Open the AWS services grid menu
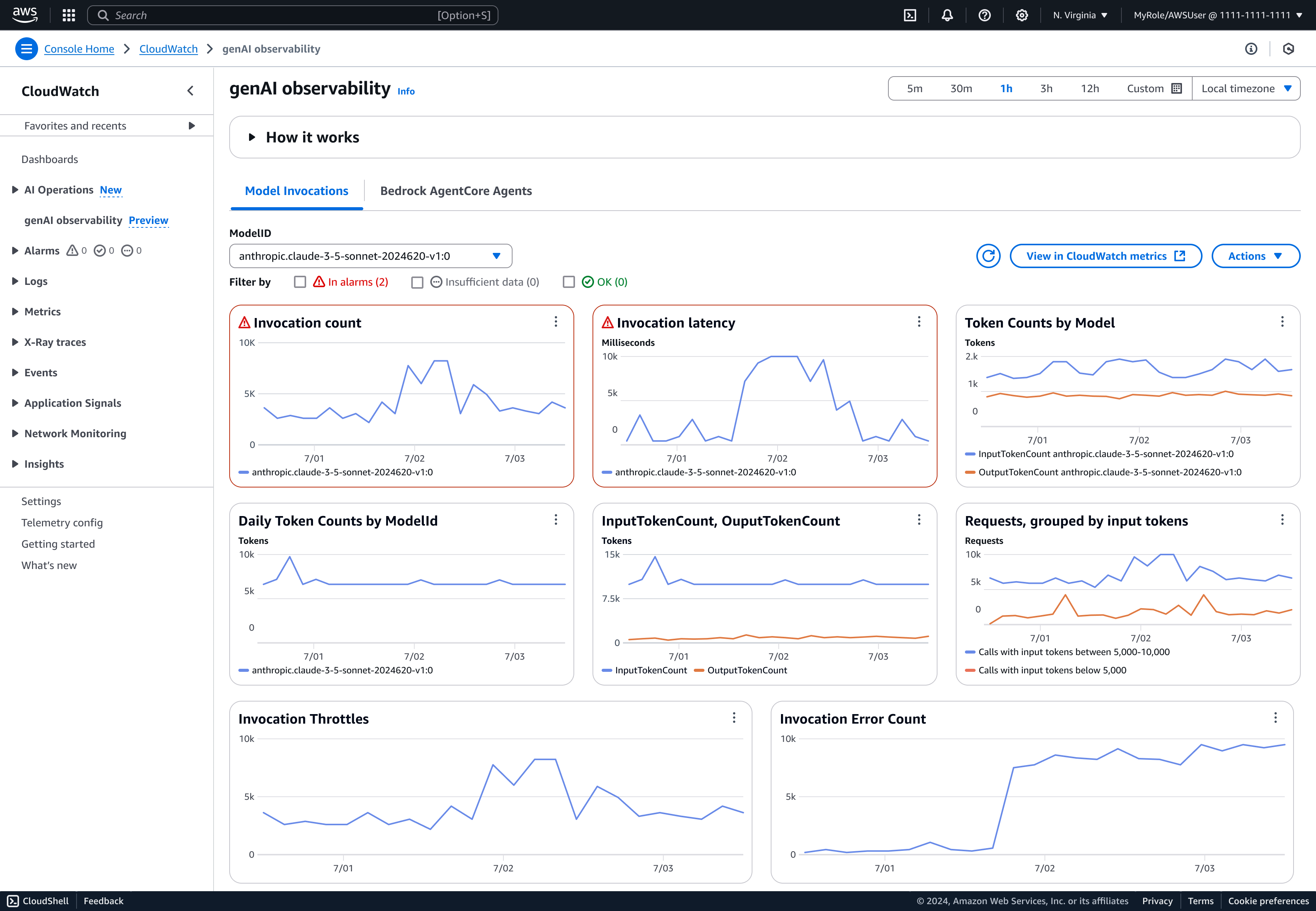The width and height of the screenshot is (1316, 911). click(69, 15)
